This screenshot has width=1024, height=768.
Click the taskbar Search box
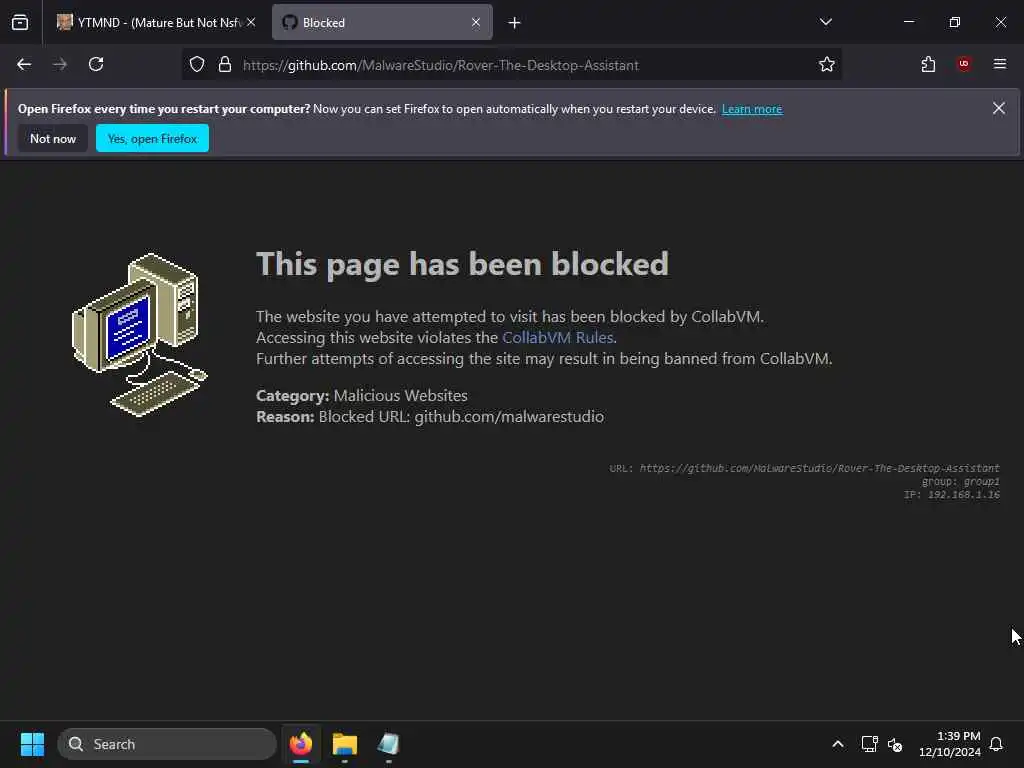[x=167, y=744]
